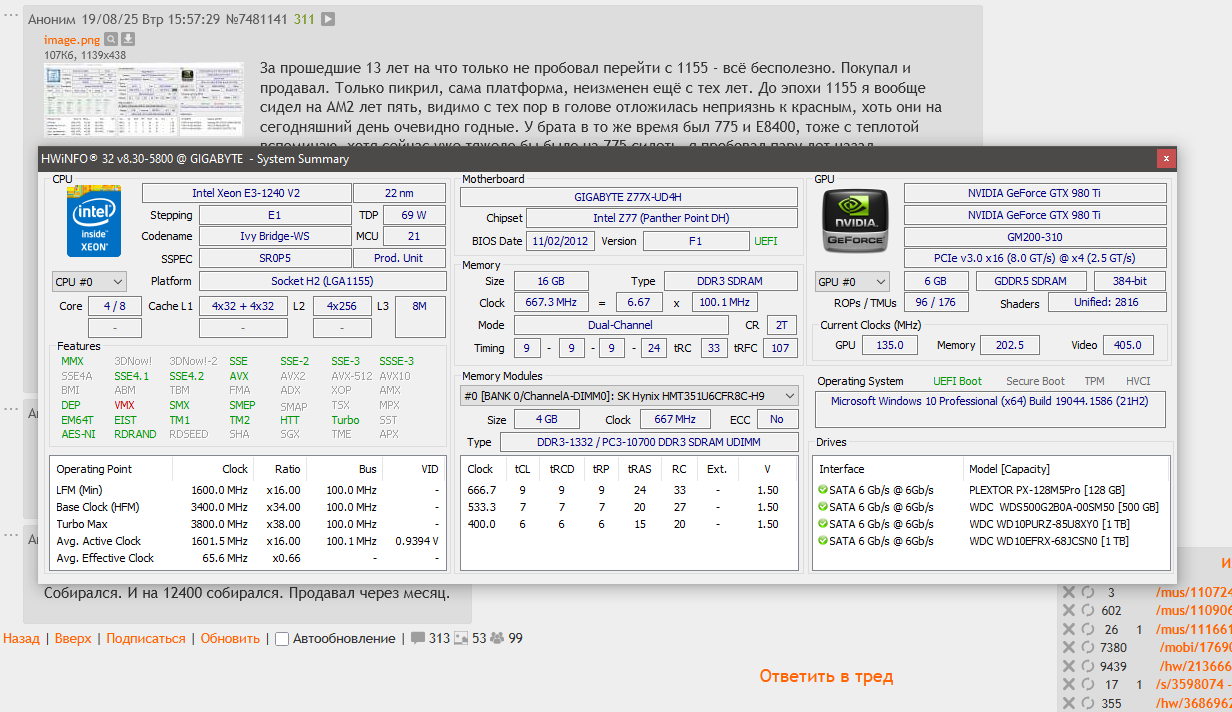Click the NVIDIA GeForce logo in HWiNFO
This screenshot has width=1232, height=712.
click(854, 221)
